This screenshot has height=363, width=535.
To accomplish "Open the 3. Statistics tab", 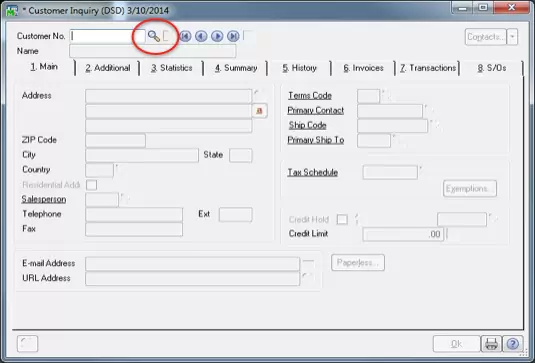I will tap(172, 68).
